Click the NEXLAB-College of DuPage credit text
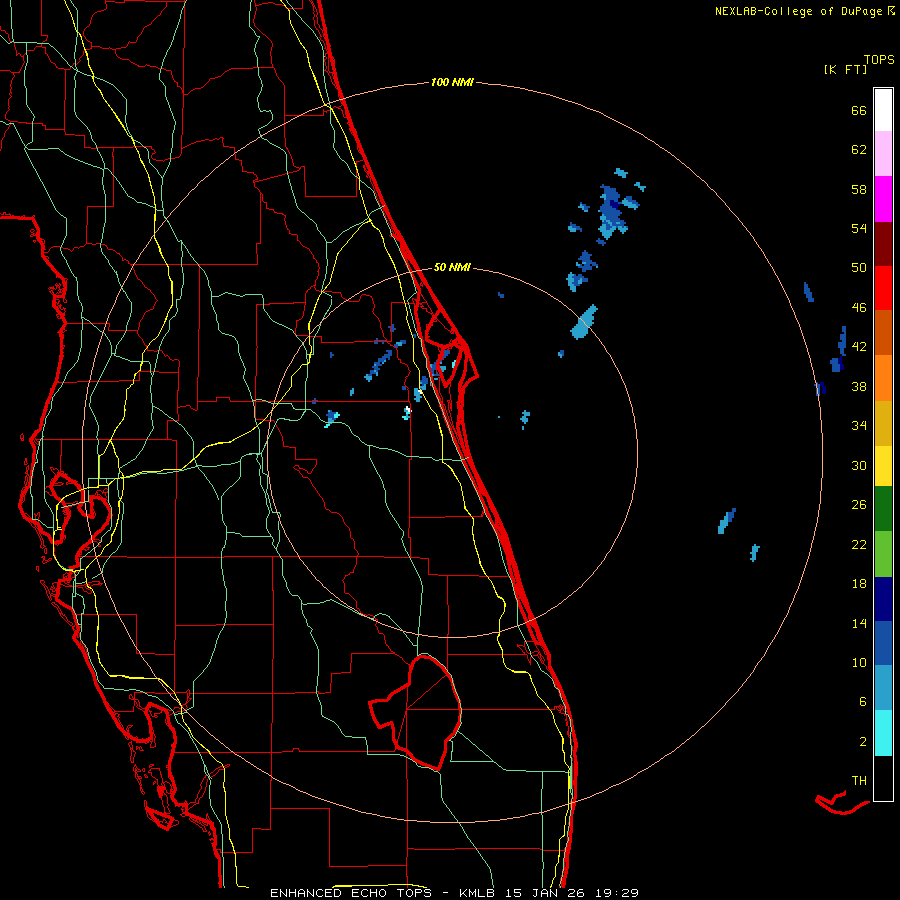This screenshot has height=900, width=900. (798, 11)
